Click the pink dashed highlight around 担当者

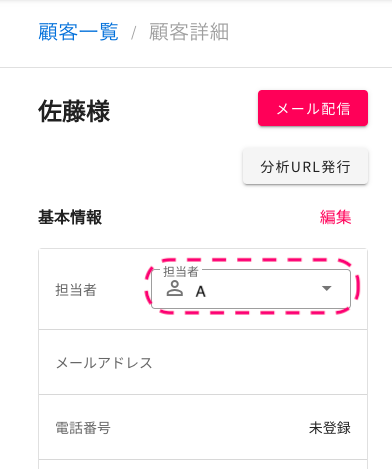pos(252,286)
